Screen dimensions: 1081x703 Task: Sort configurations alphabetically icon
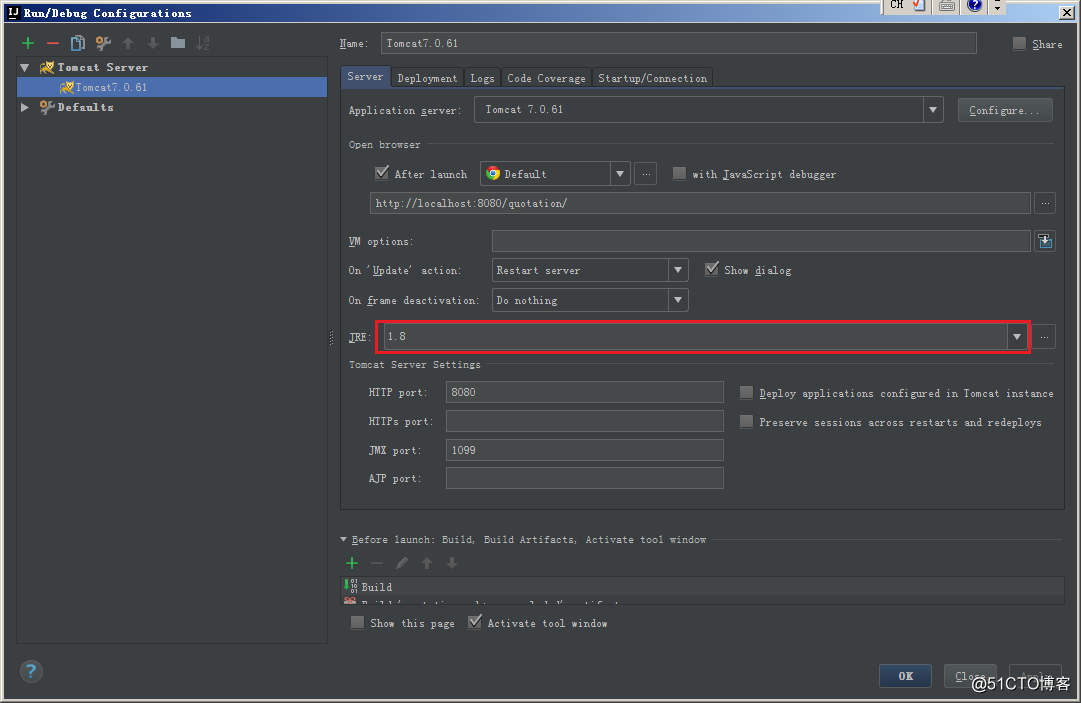[x=203, y=43]
